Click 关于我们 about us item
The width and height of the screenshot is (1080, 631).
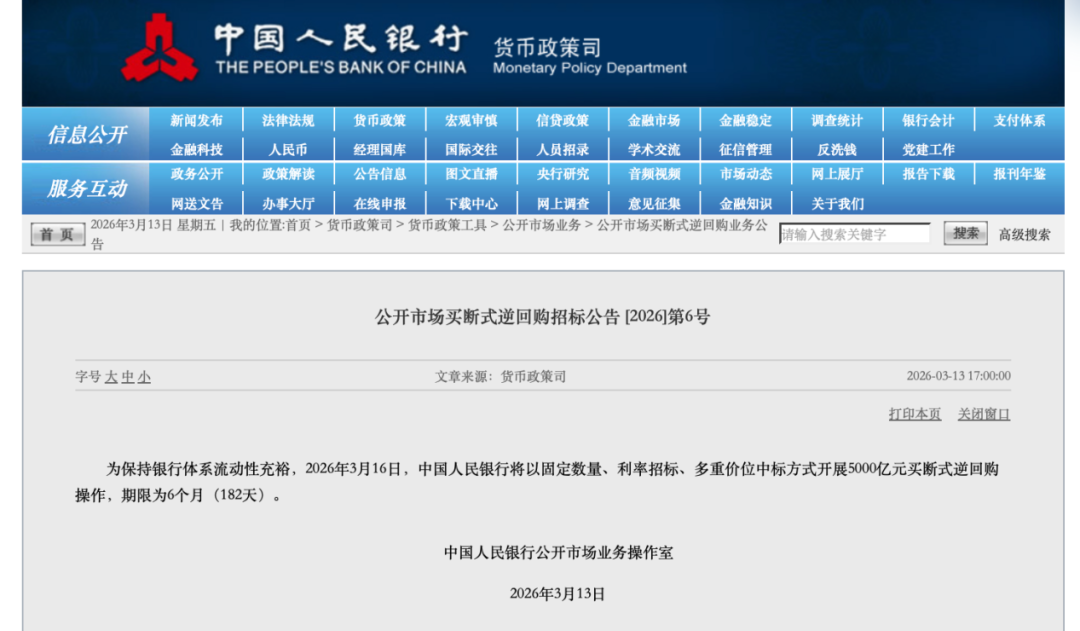click(837, 204)
